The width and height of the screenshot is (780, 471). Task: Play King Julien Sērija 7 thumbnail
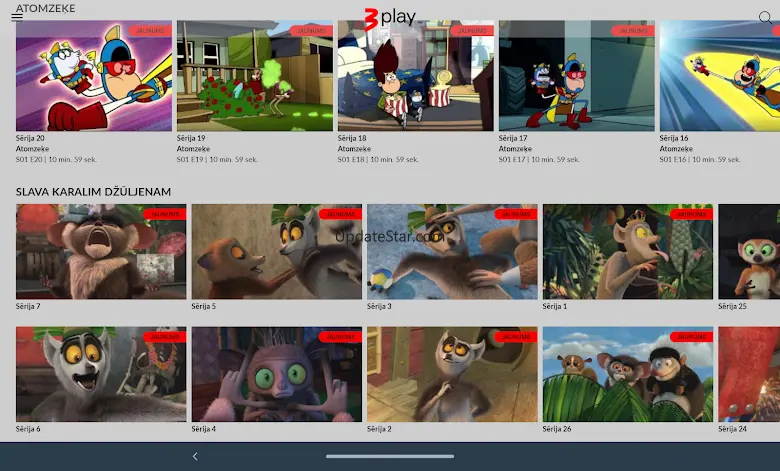click(101, 252)
